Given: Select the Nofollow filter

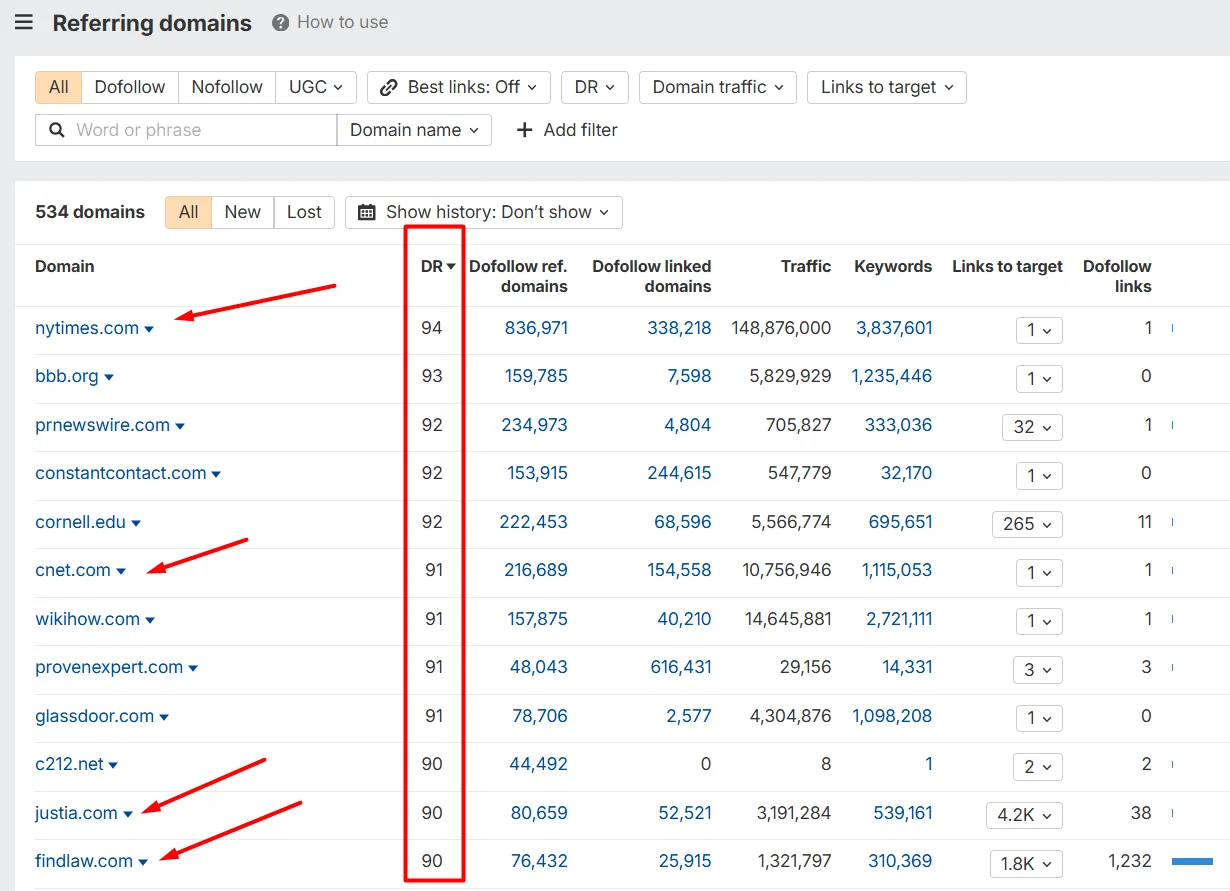Looking at the screenshot, I should 227,87.
